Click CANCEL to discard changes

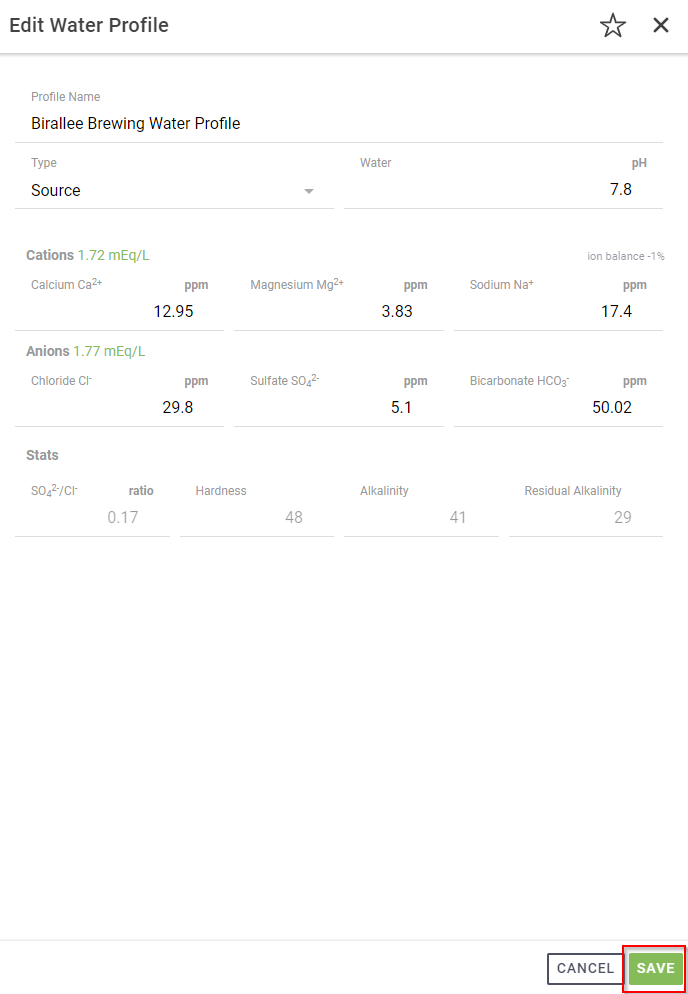tap(585, 968)
